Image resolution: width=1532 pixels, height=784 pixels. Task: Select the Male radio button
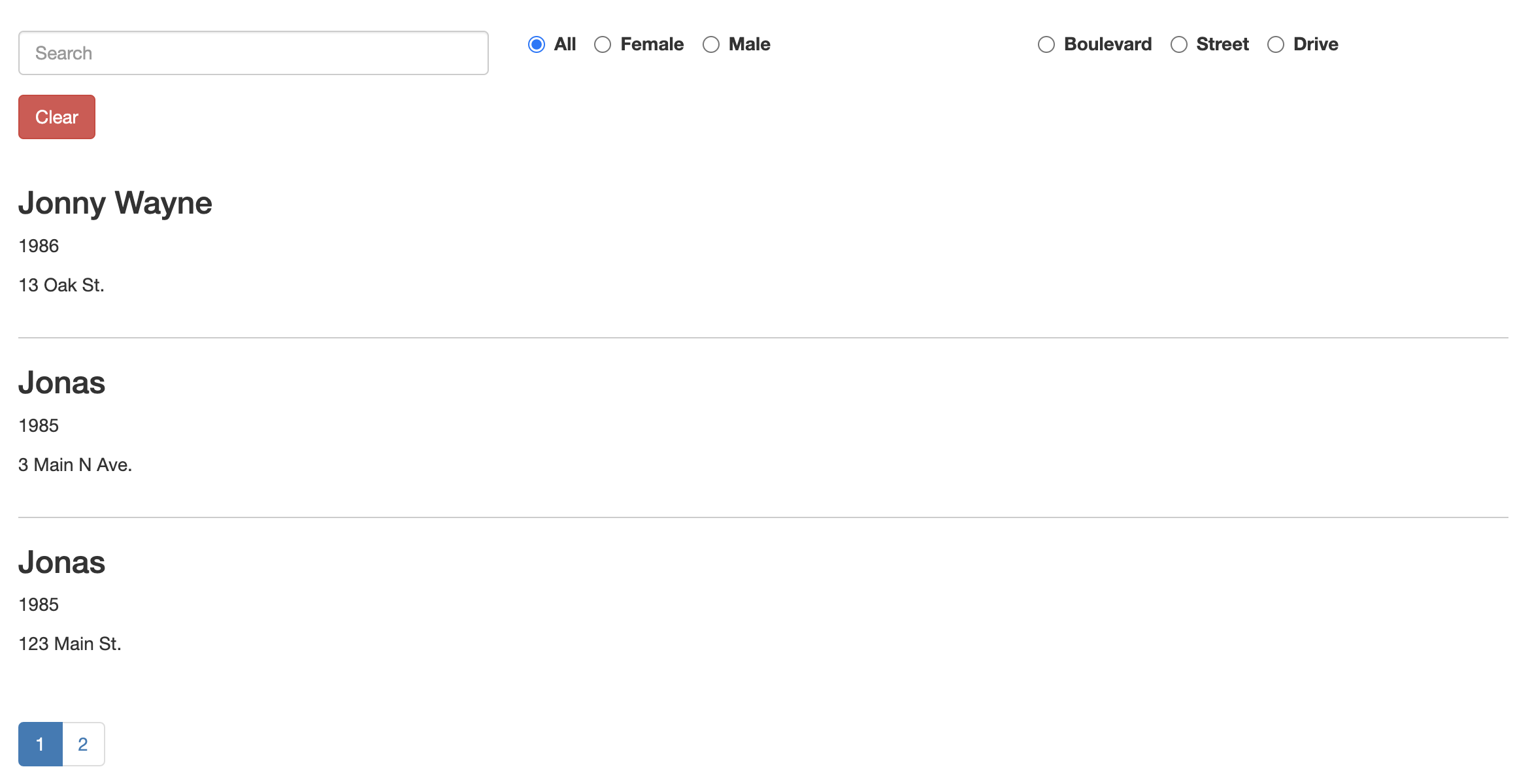pos(711,44)
